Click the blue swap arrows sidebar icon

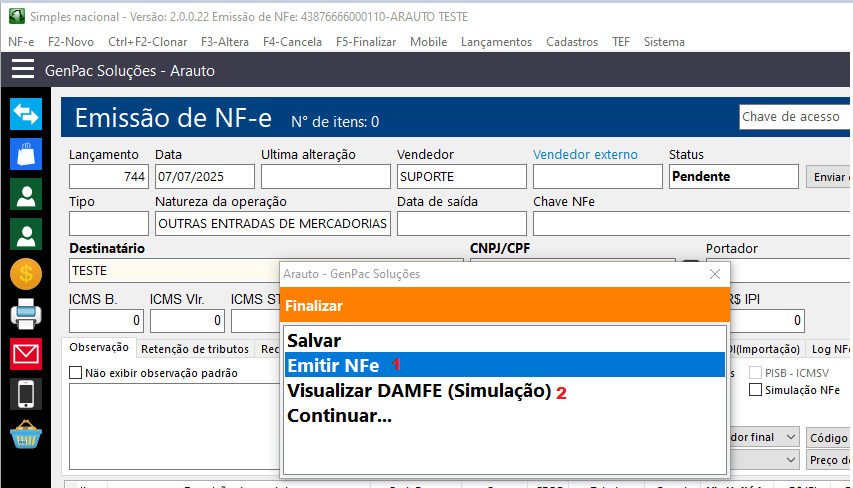point(25,114)
